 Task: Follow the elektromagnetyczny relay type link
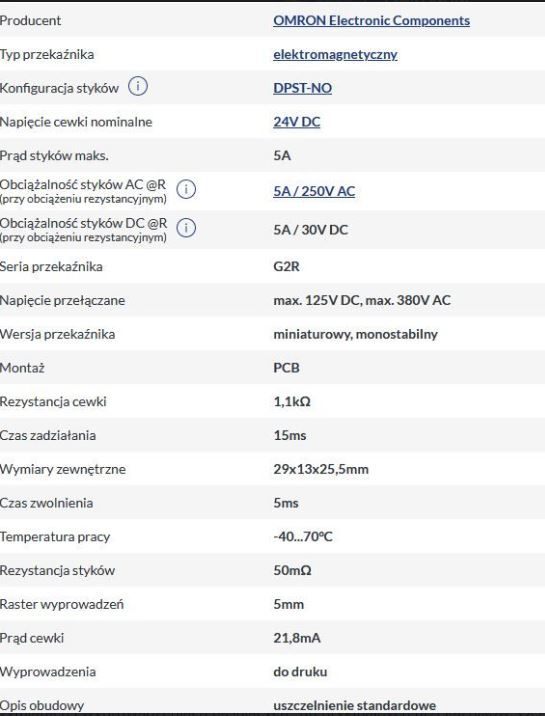335,54
